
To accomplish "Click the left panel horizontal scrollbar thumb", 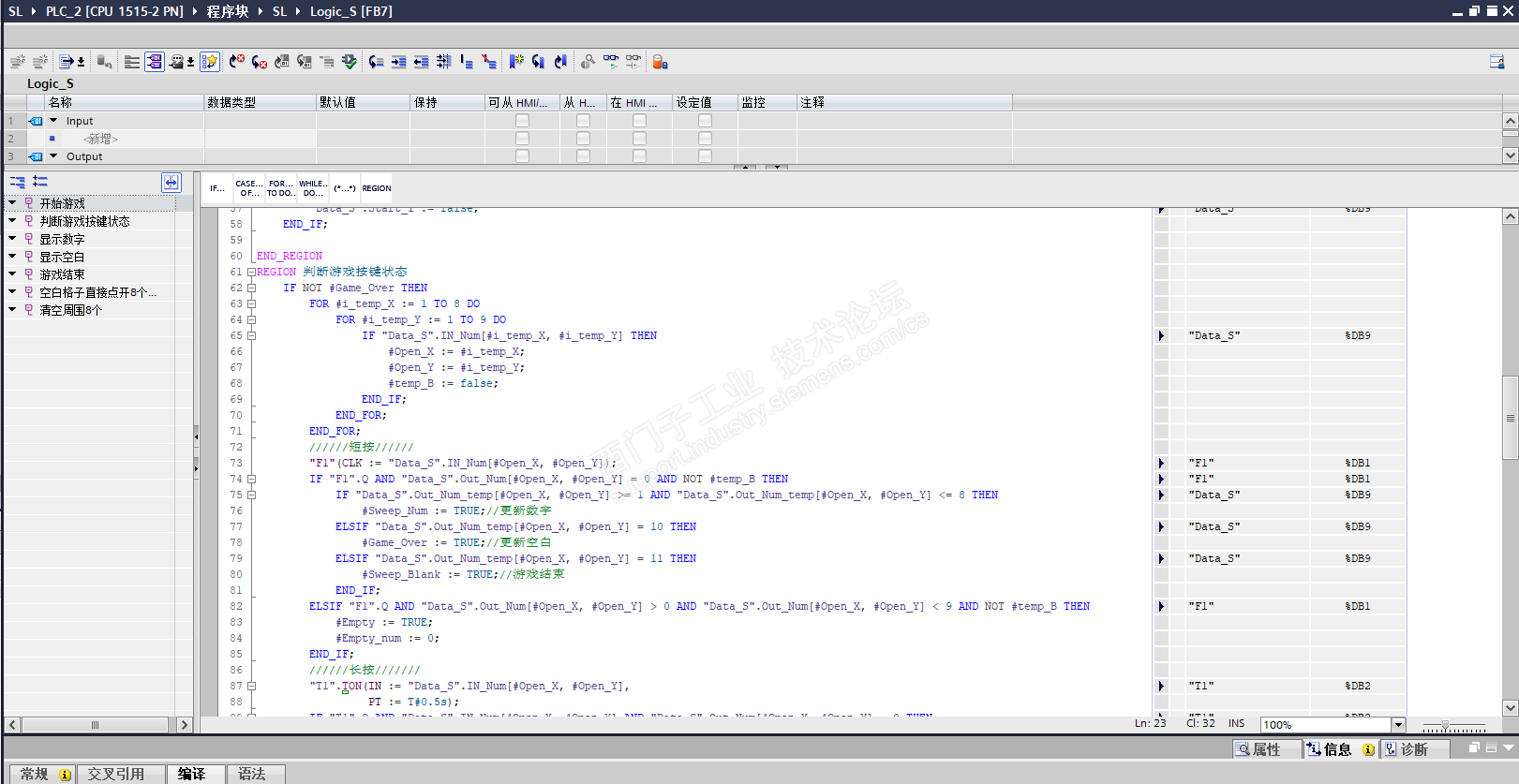I will pyautogui.click(x=95, y=725).
